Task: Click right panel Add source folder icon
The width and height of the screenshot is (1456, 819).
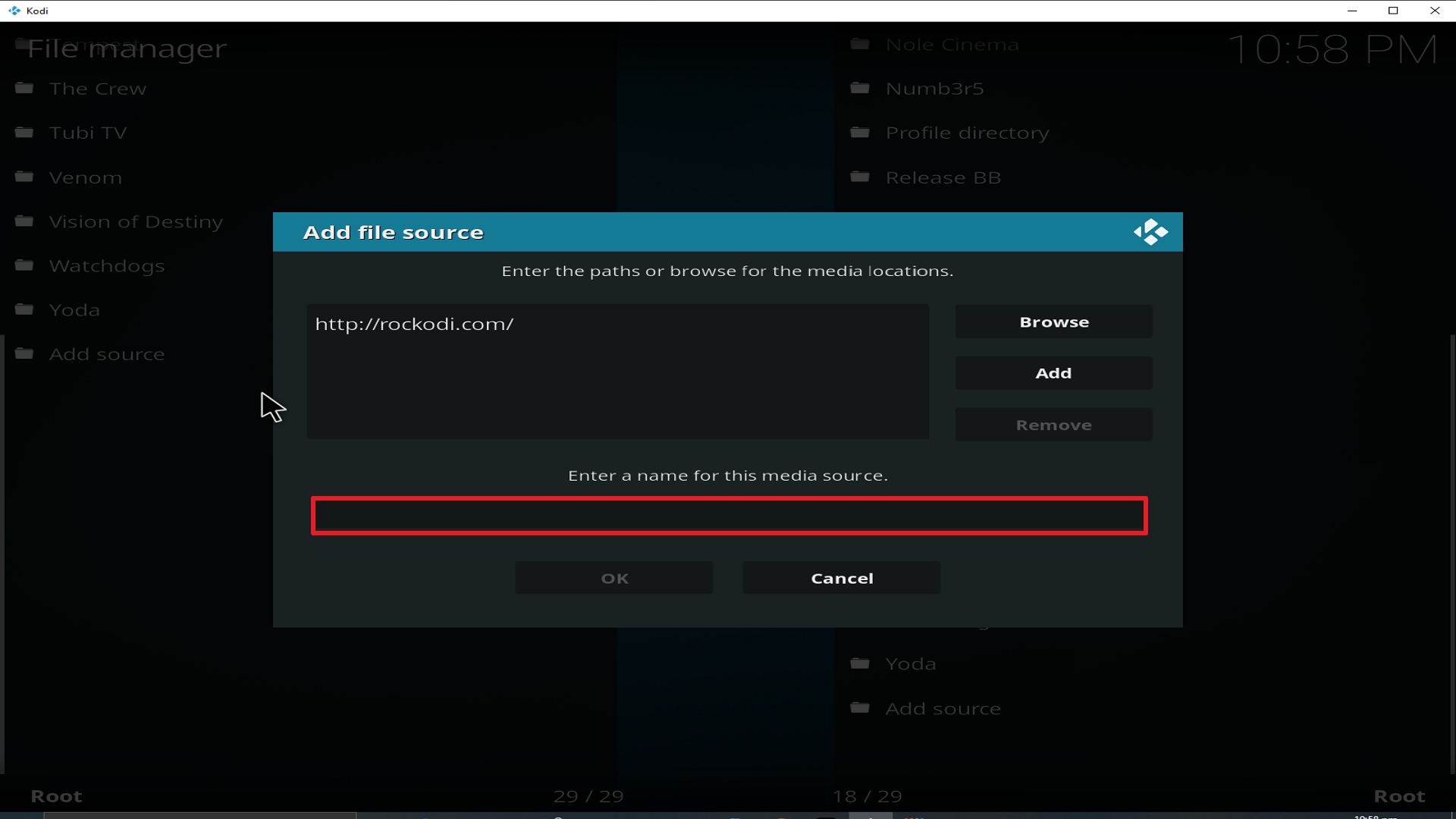Action: pos(860,708)
